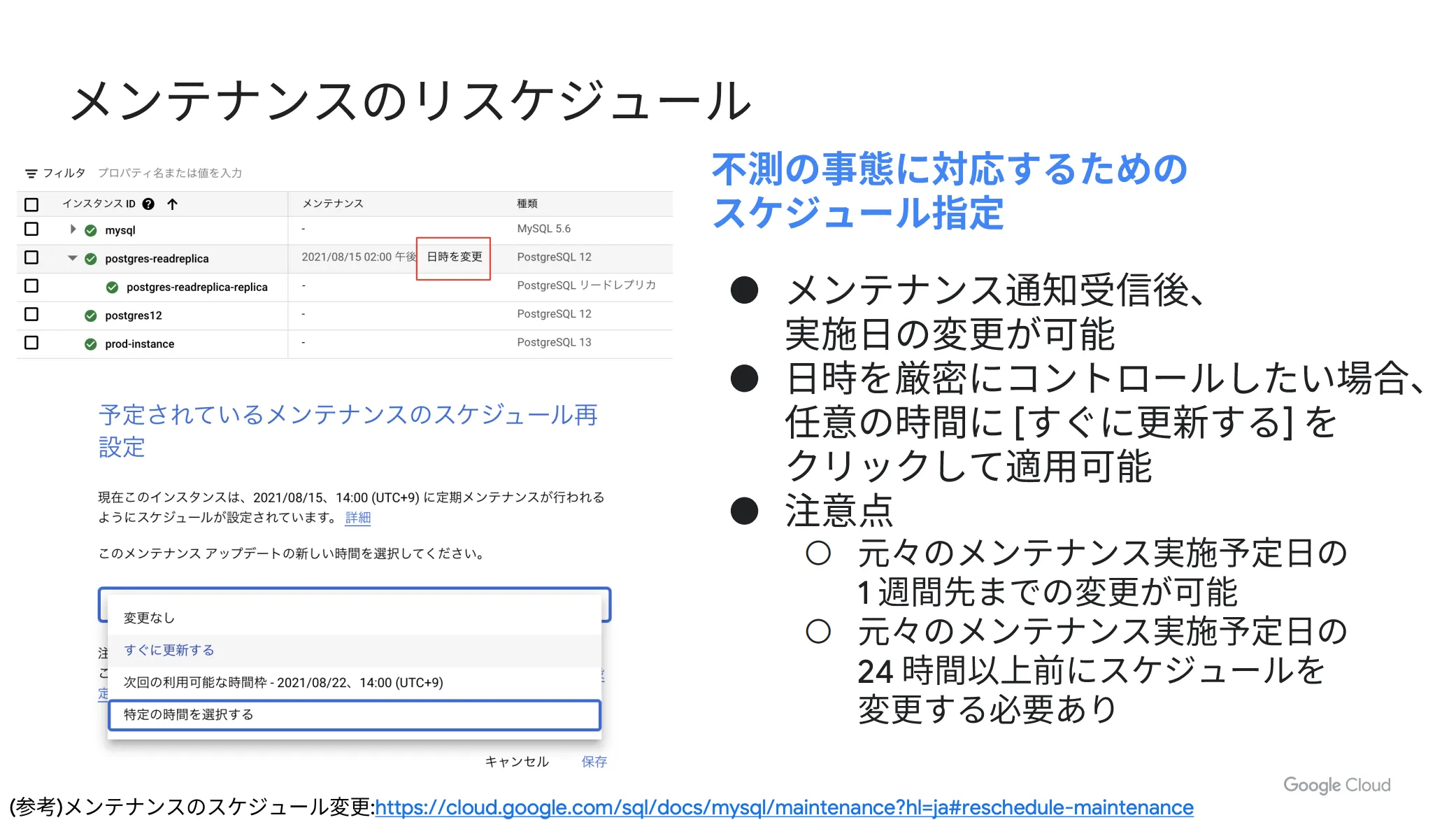Click the キャンセル button
1456x820 pixels.
tap(517, 761)
